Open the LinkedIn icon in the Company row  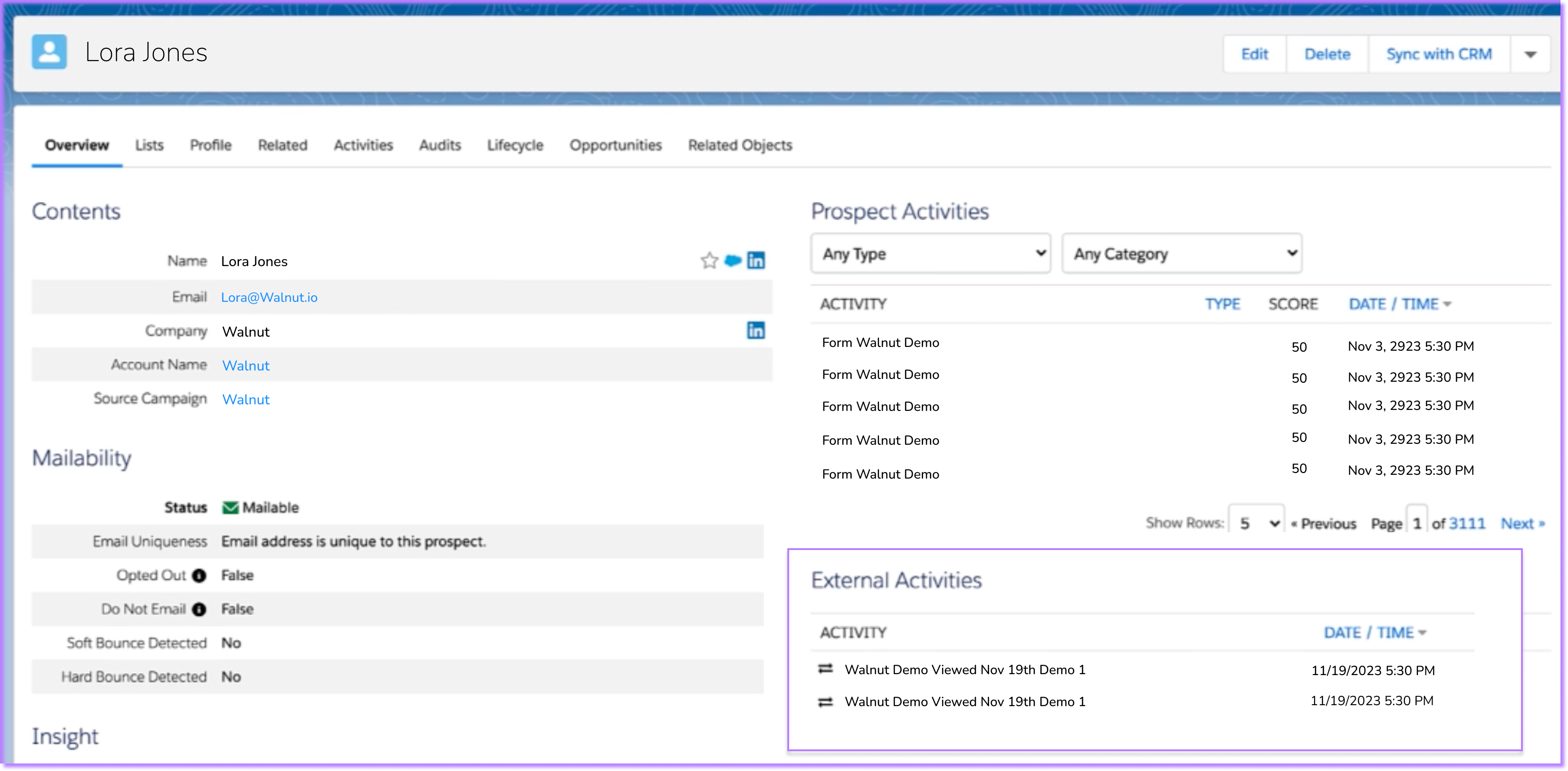pos(756,330)
